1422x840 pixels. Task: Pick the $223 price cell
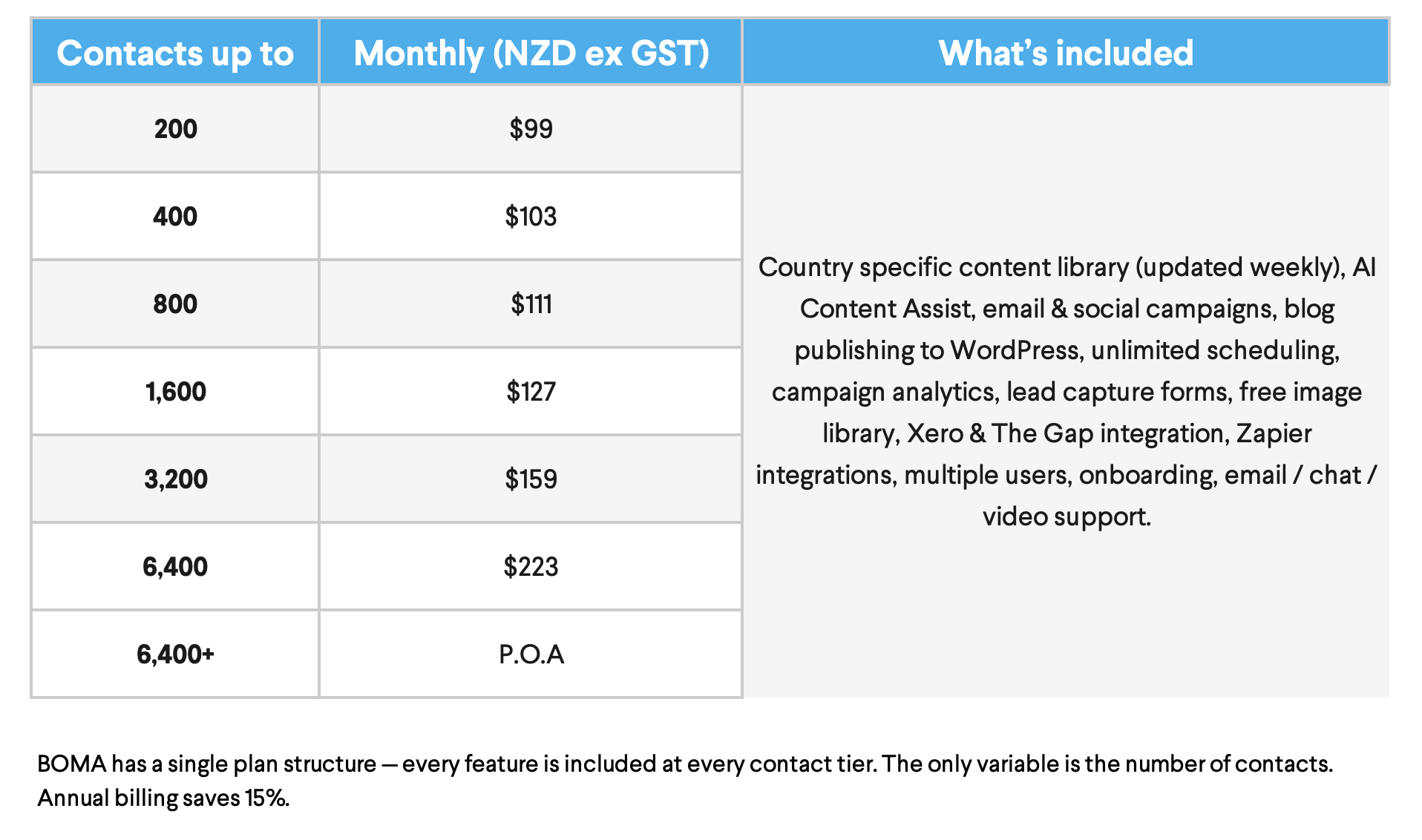point(531,567)
